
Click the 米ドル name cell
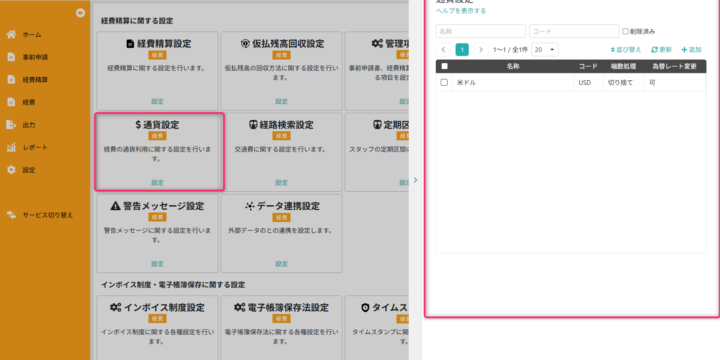point(513,83)
